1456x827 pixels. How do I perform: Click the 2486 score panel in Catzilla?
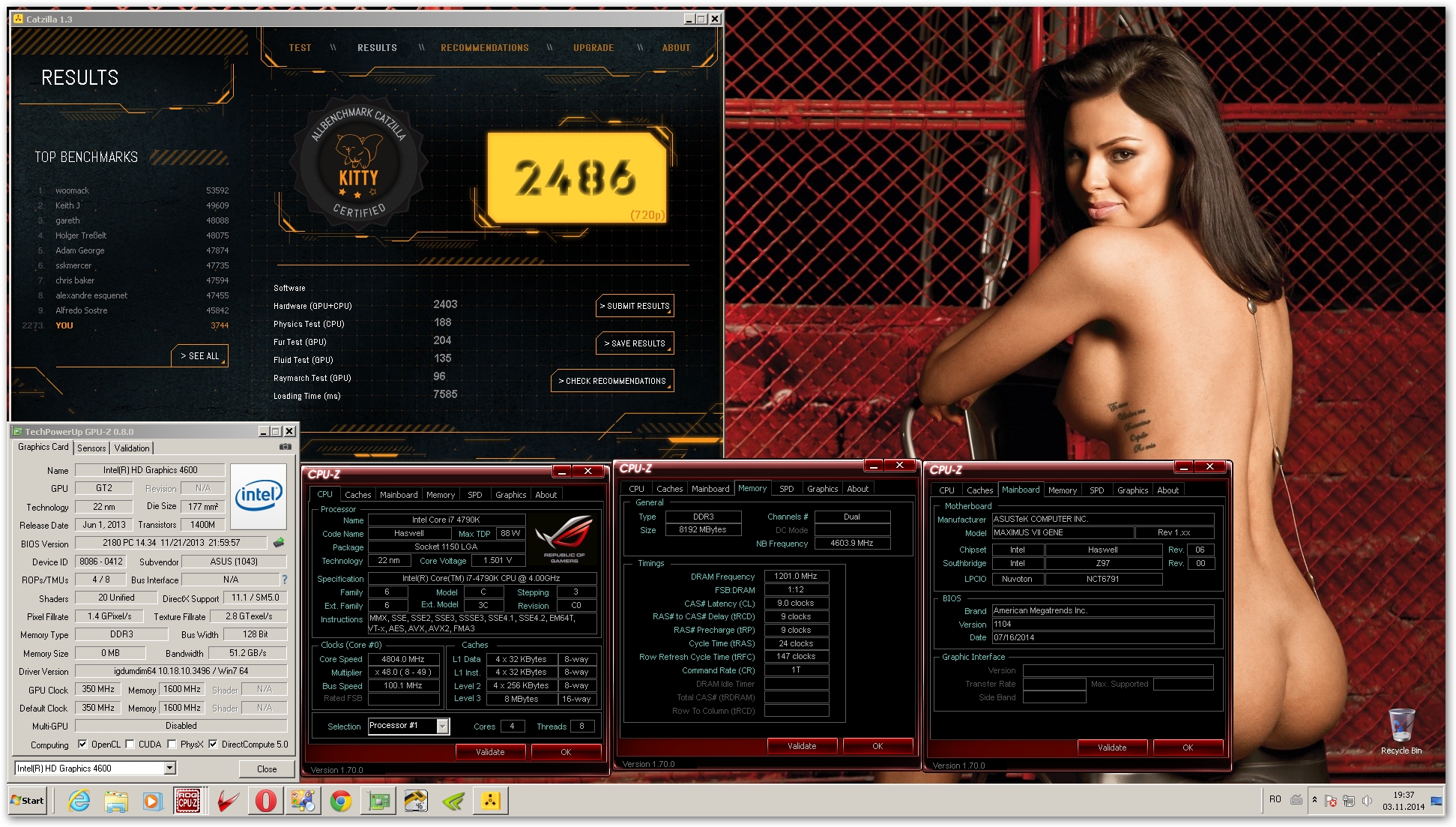tap(577, 178)
